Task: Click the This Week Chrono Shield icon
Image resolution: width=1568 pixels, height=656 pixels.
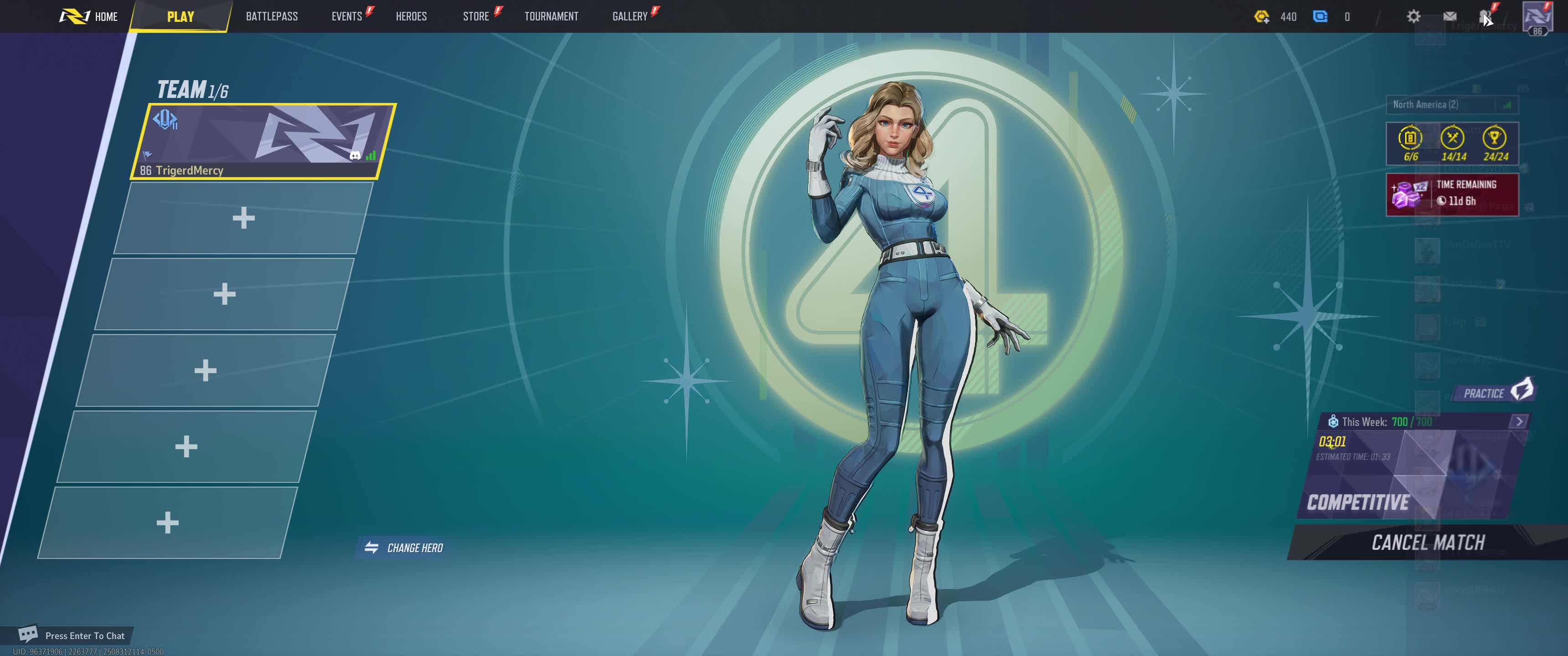Action: [x=1333, y=421]
